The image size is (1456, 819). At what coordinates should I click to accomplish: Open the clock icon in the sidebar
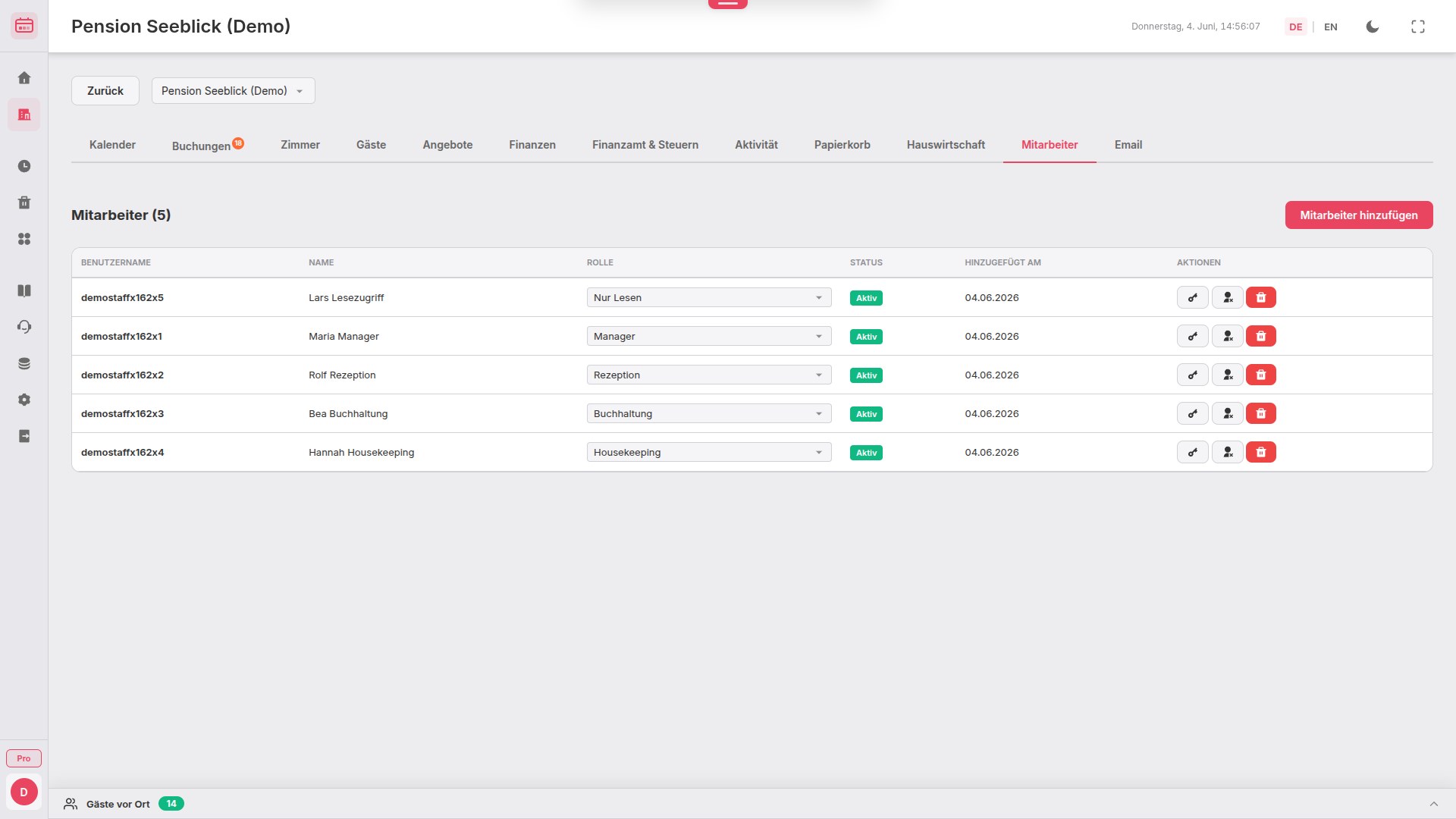tap(24, 166)
